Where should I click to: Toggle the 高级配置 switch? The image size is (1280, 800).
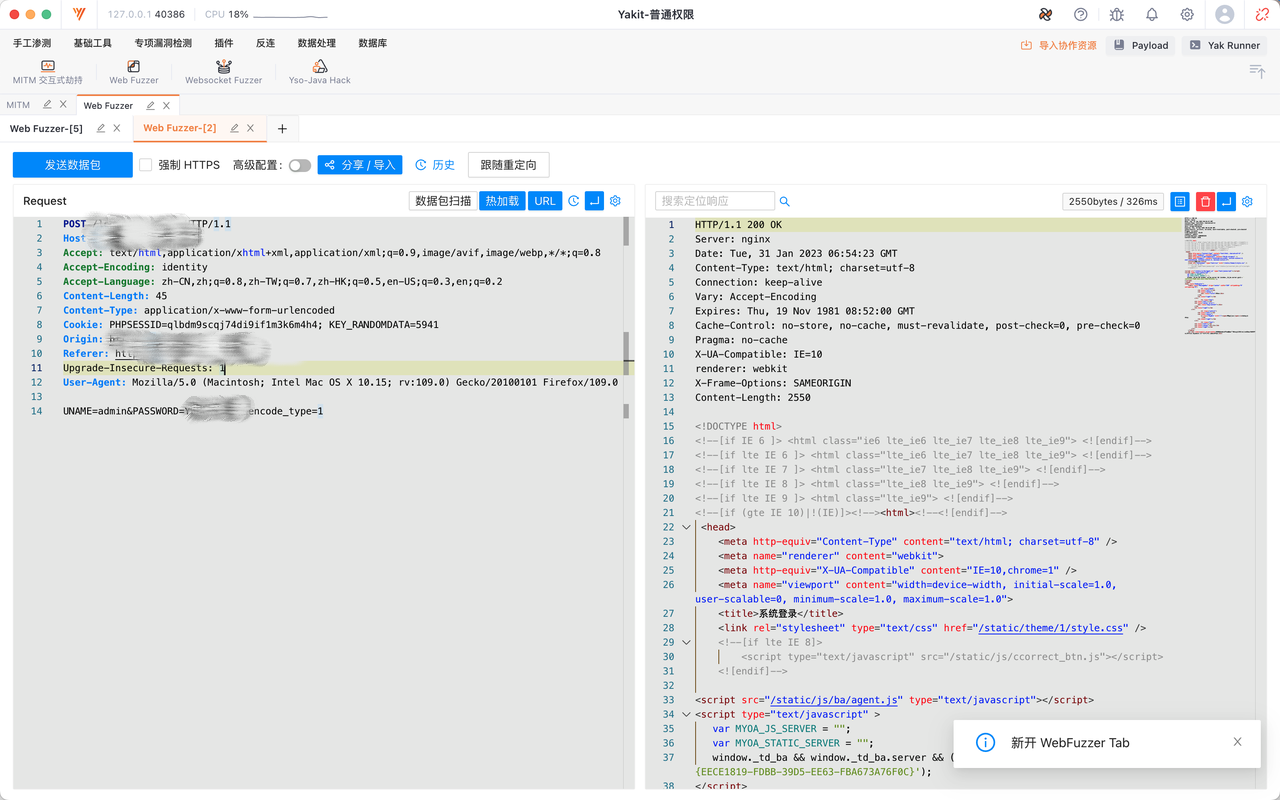[299, 165]
